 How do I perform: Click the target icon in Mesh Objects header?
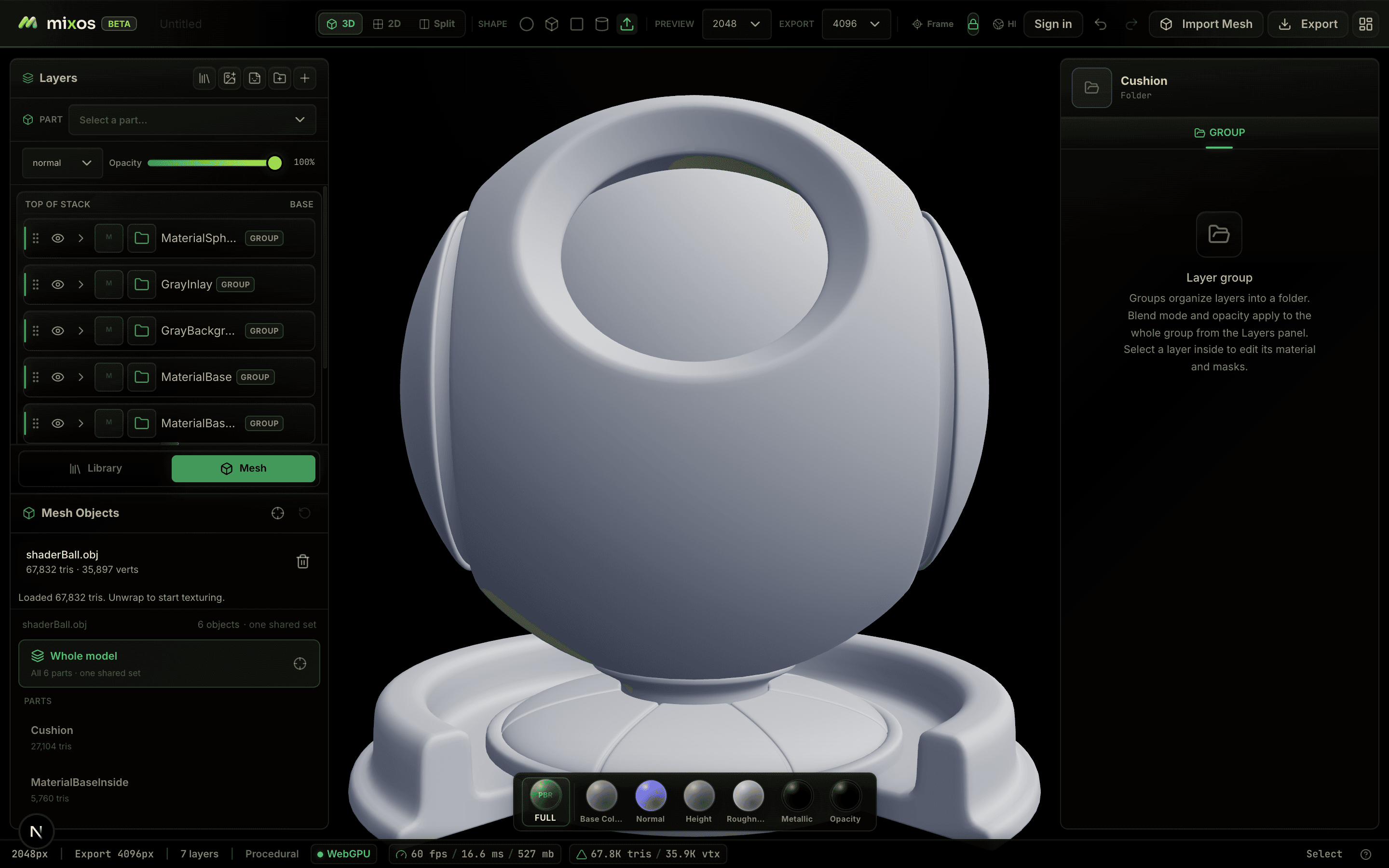point(278,513)
